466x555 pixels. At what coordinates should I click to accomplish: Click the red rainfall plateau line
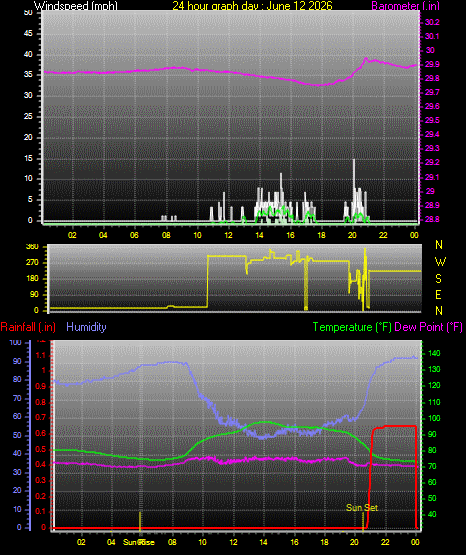click(400, 426)
